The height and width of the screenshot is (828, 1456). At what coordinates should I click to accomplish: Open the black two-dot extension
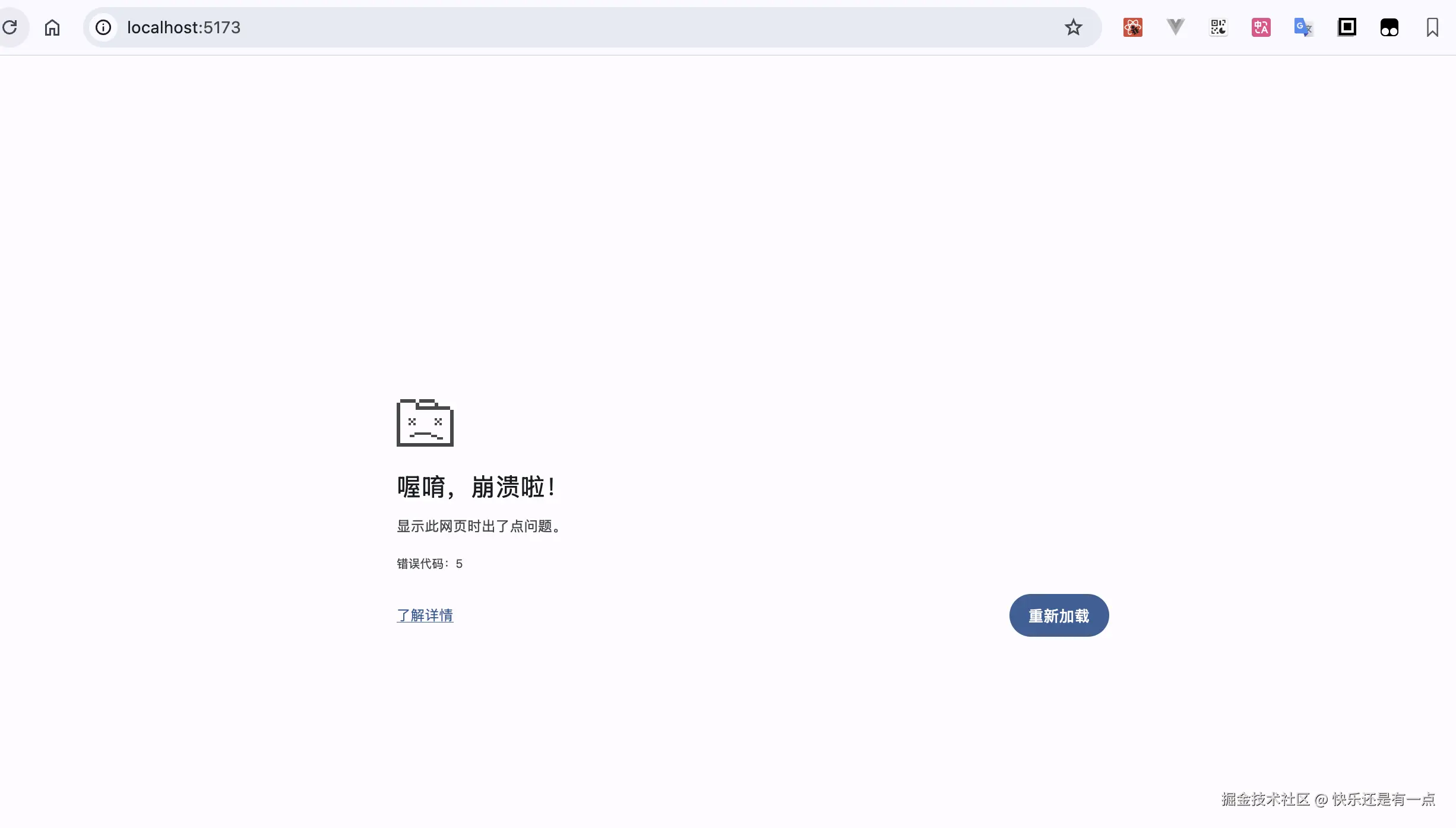pyautogui.click(x=1389, y=27)
